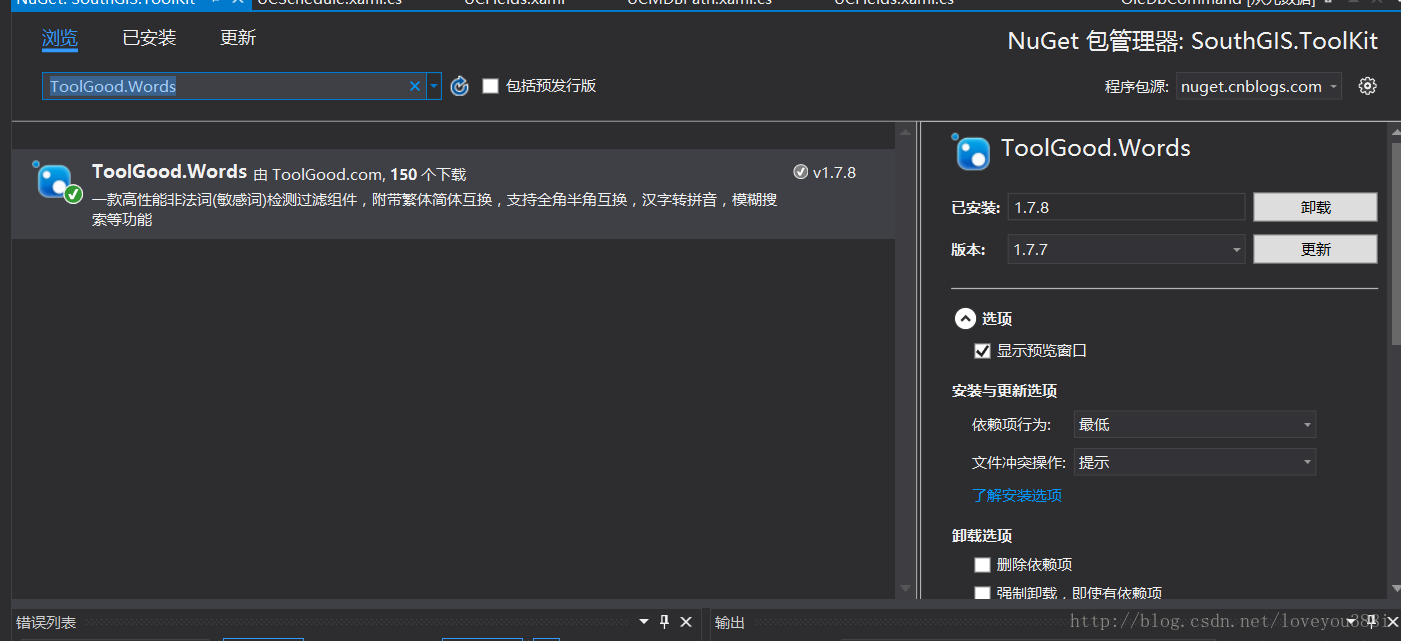Click the refresh search results icon
The height and width of the screenshot is (641, 1401).
pos(459,86)
